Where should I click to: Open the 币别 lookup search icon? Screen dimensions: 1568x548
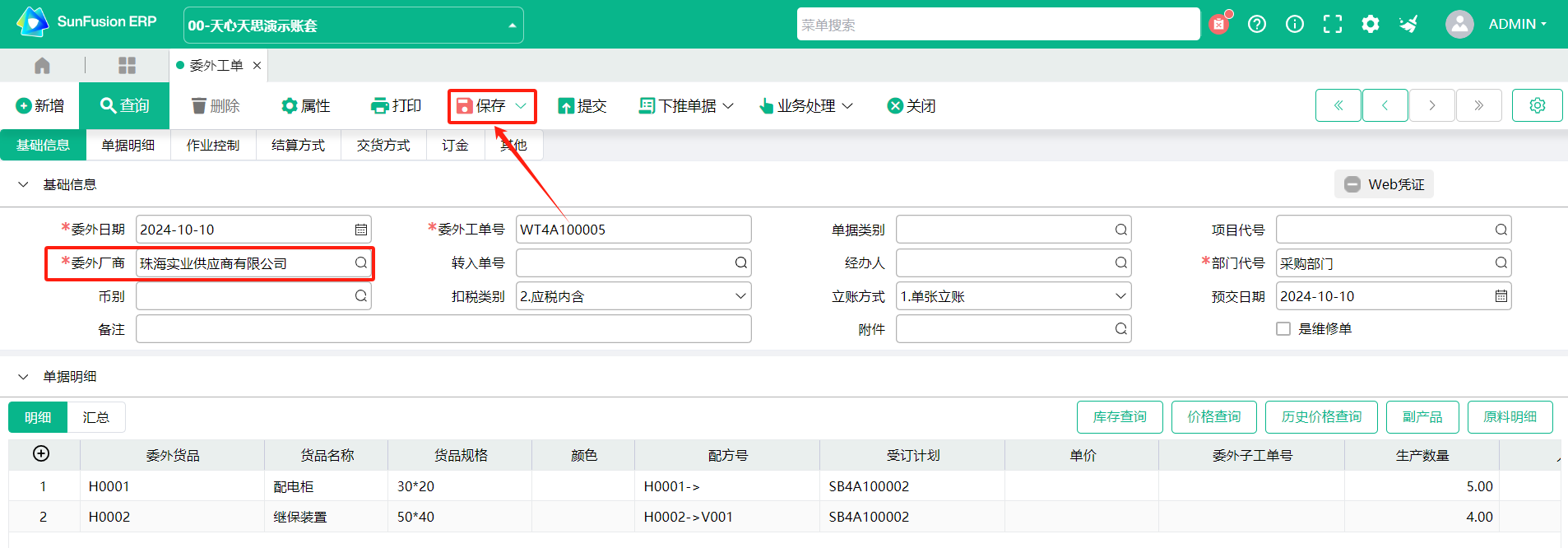point(360,295)
